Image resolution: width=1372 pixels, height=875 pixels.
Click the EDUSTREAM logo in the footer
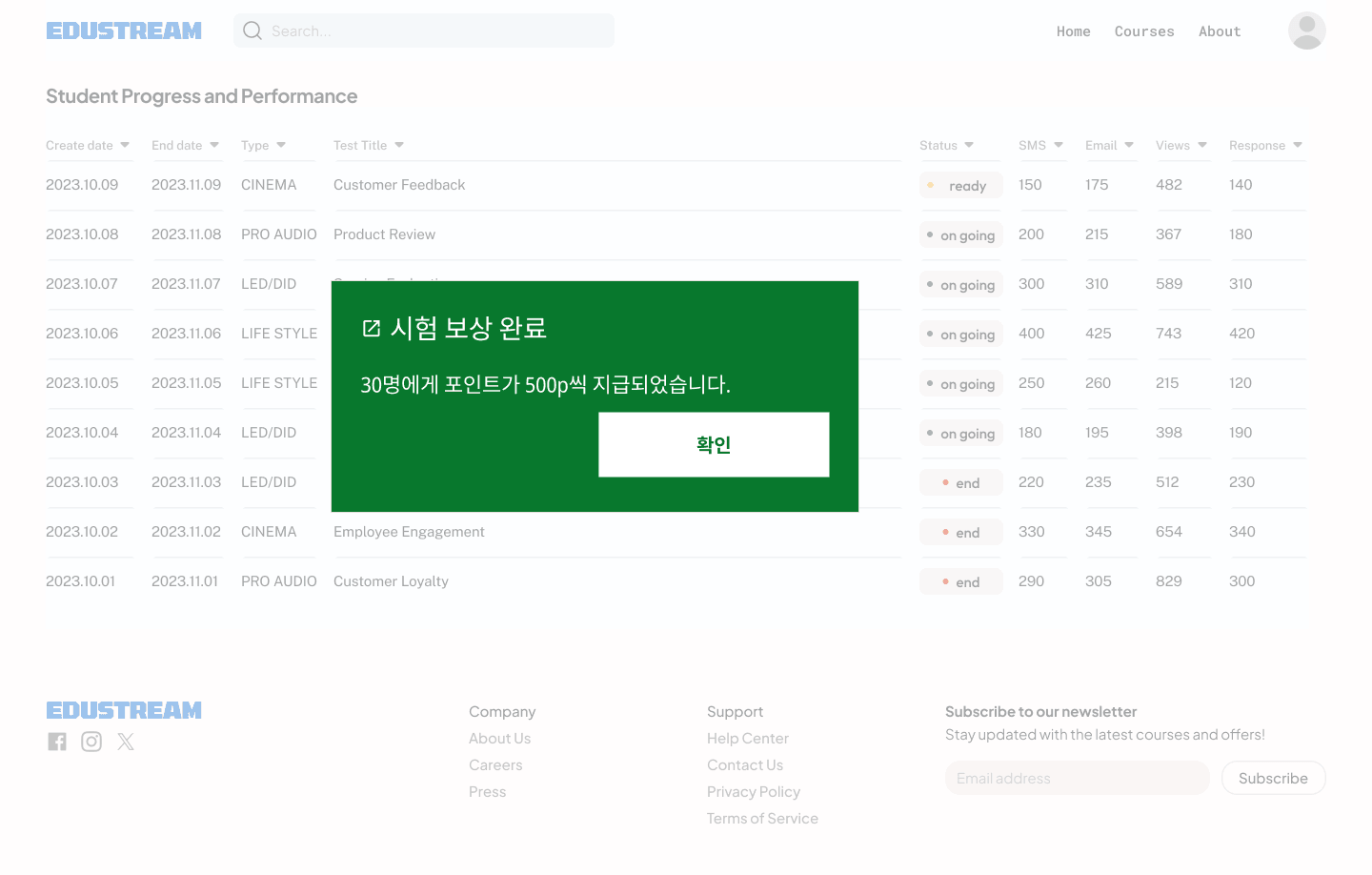coord(124,709)
